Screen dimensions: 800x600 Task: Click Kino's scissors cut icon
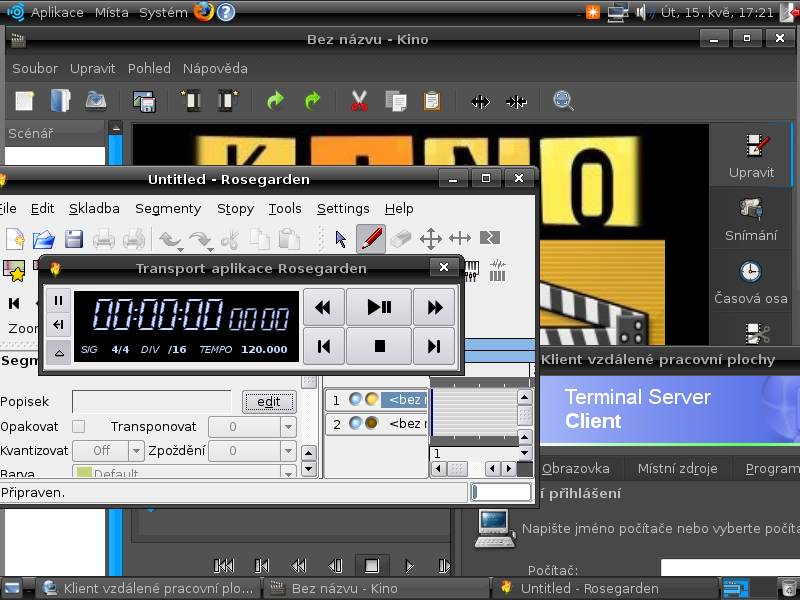pos(359,101)
